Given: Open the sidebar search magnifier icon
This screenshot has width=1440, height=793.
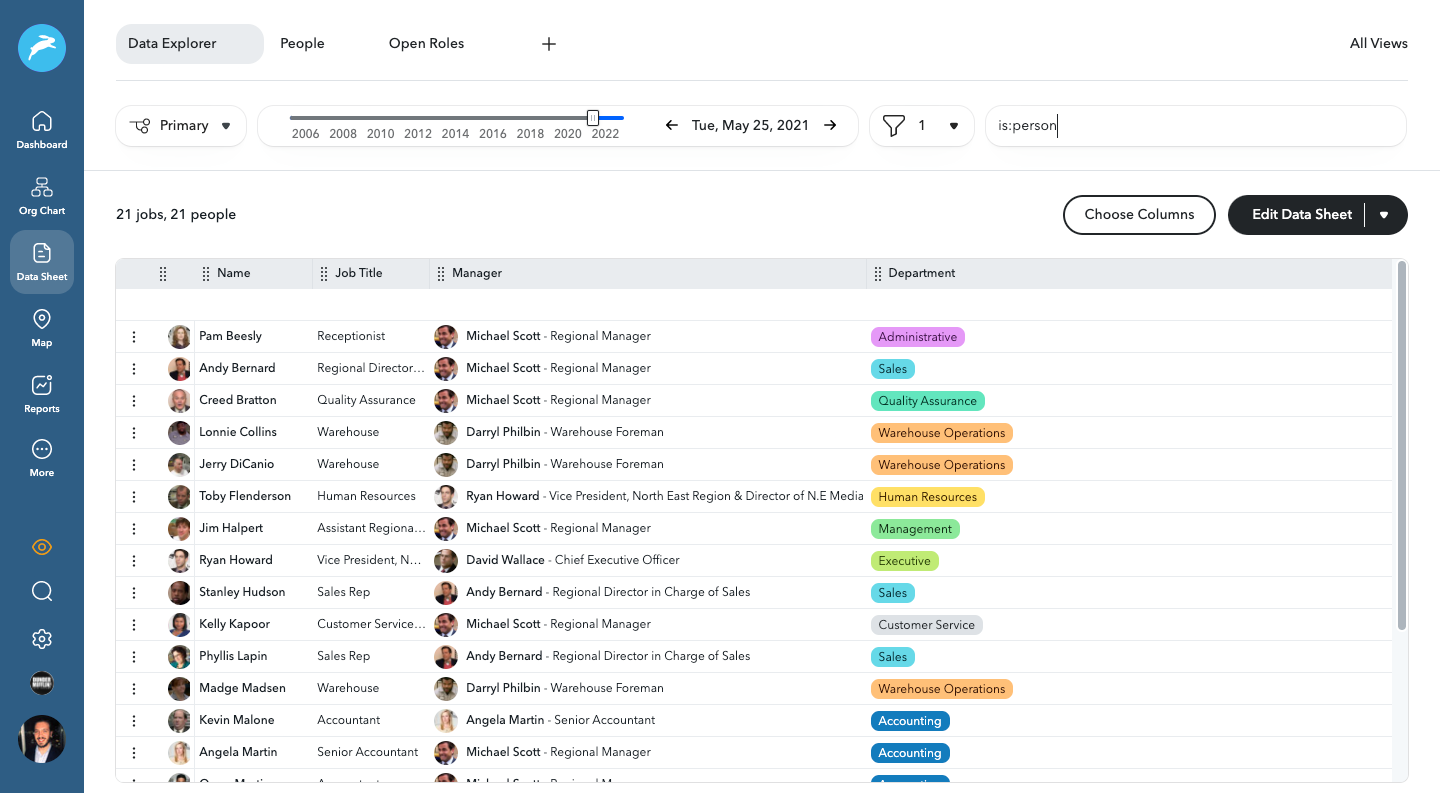Looking at the screenshot, I should 42,592.
